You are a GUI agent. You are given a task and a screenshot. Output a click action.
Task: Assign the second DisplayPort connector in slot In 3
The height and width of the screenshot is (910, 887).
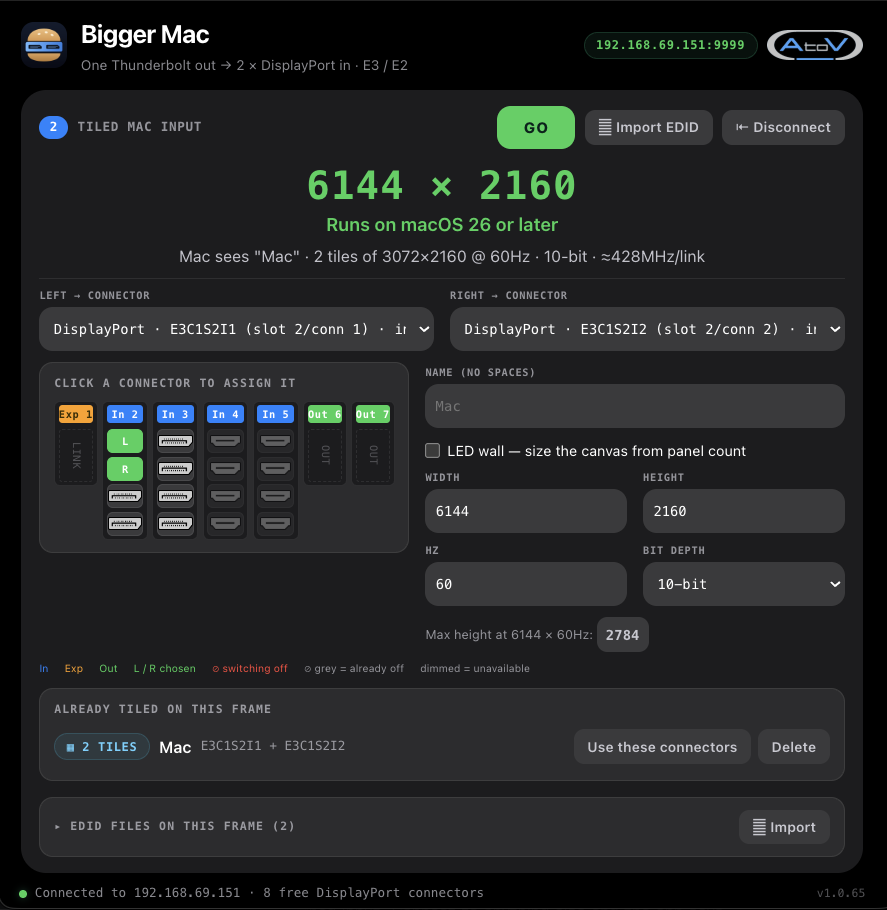coord(175,469)
